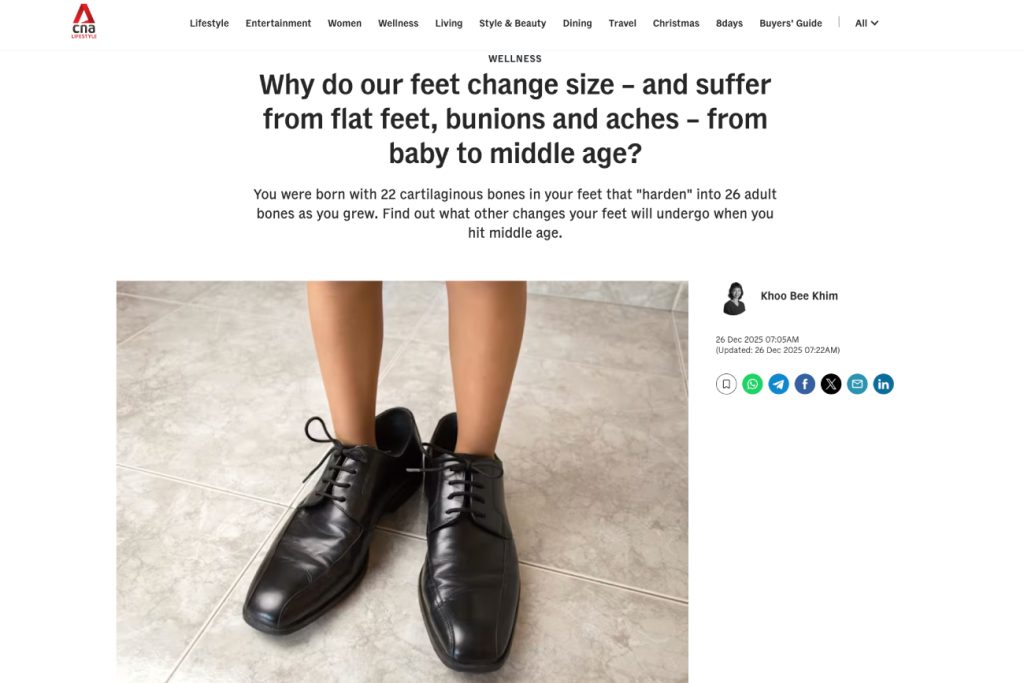Open author Khoo Bee Khim's profile
Viewport: 1024px width, 683px height.
799,296
